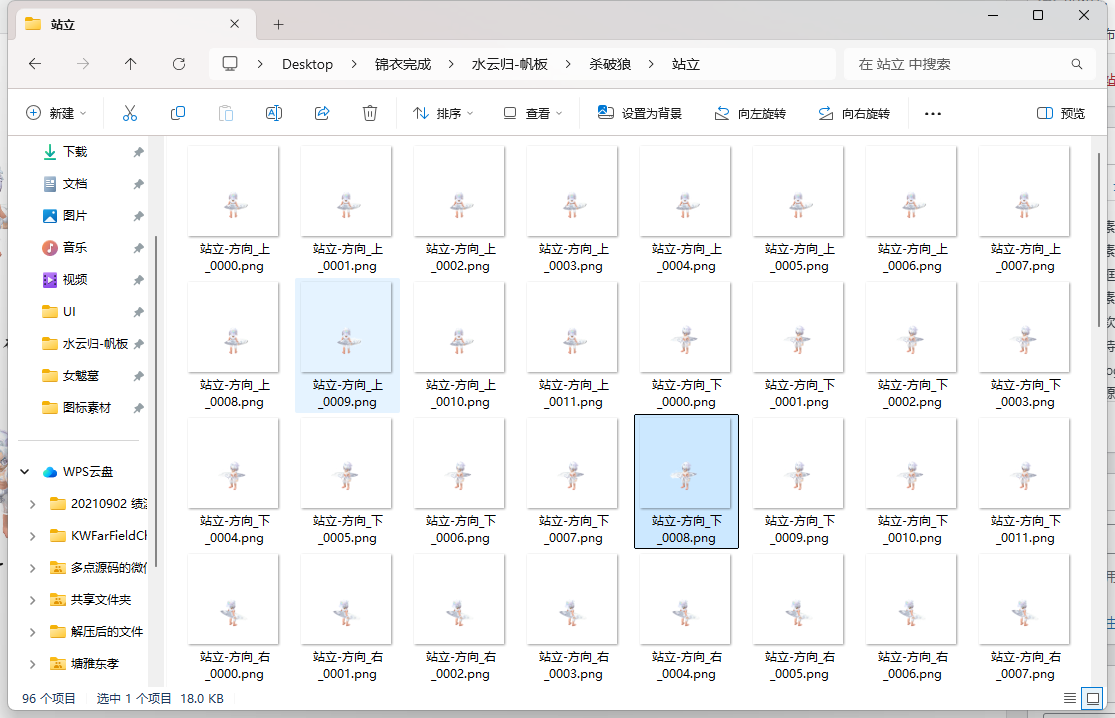Expand the WPS云盘 tree node
This screenshot has height=718, width=1115.
point(24,472)
